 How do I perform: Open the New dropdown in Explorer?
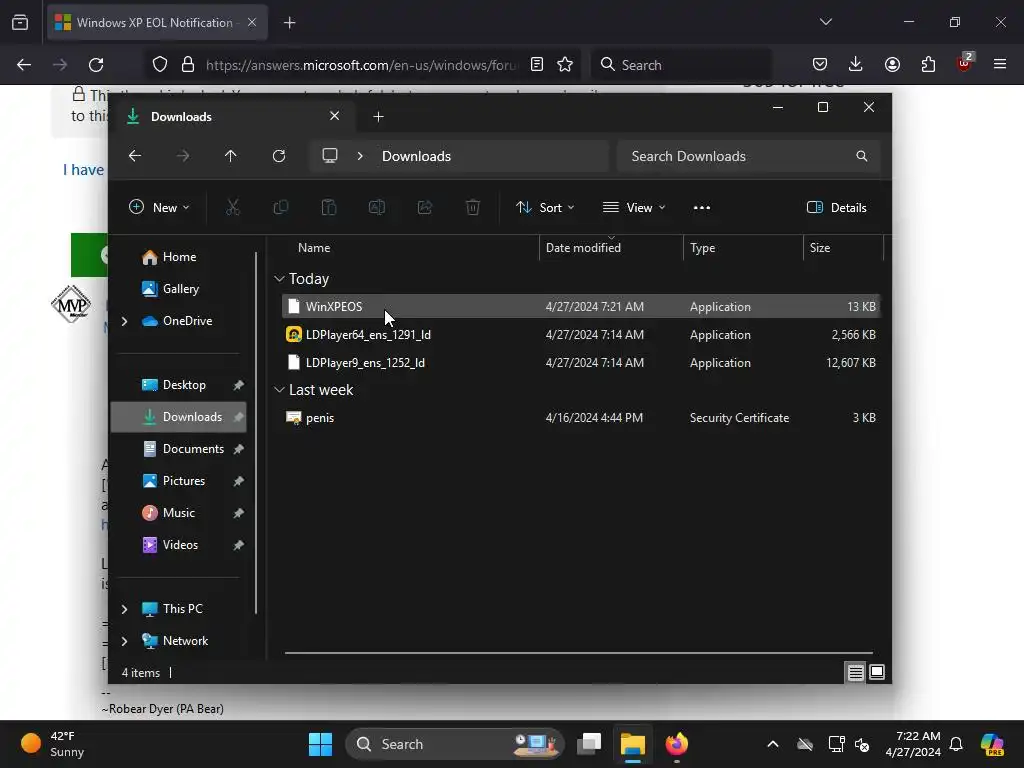point(159,208)
